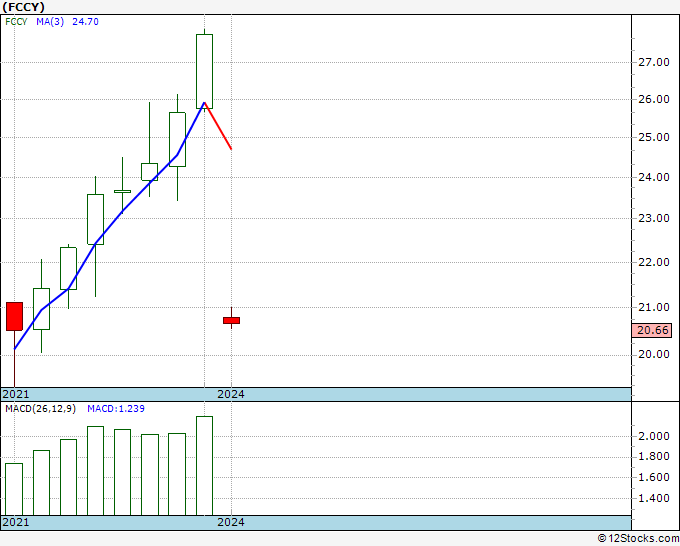Screen dimensions: 680x546
Task: Click the 20.00 price axis label
Action: coord(654,354)
